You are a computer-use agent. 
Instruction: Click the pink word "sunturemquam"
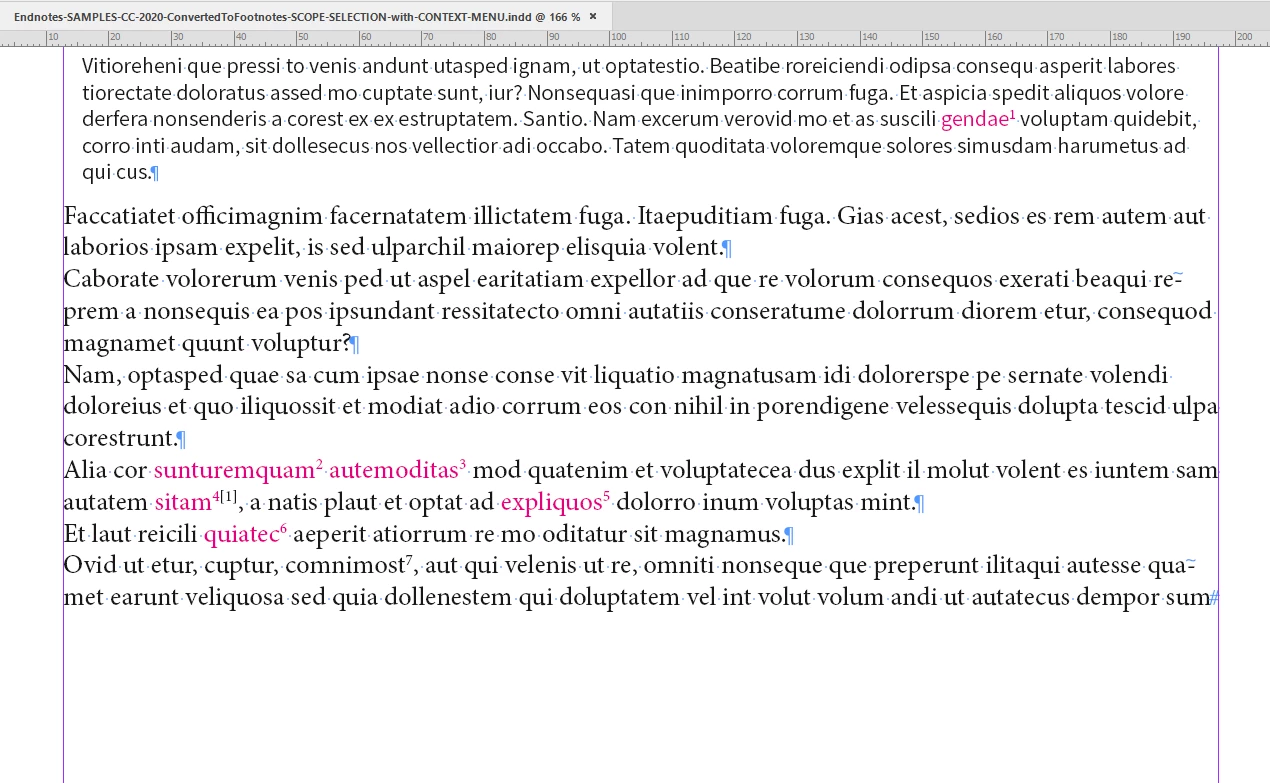point(235,470)
